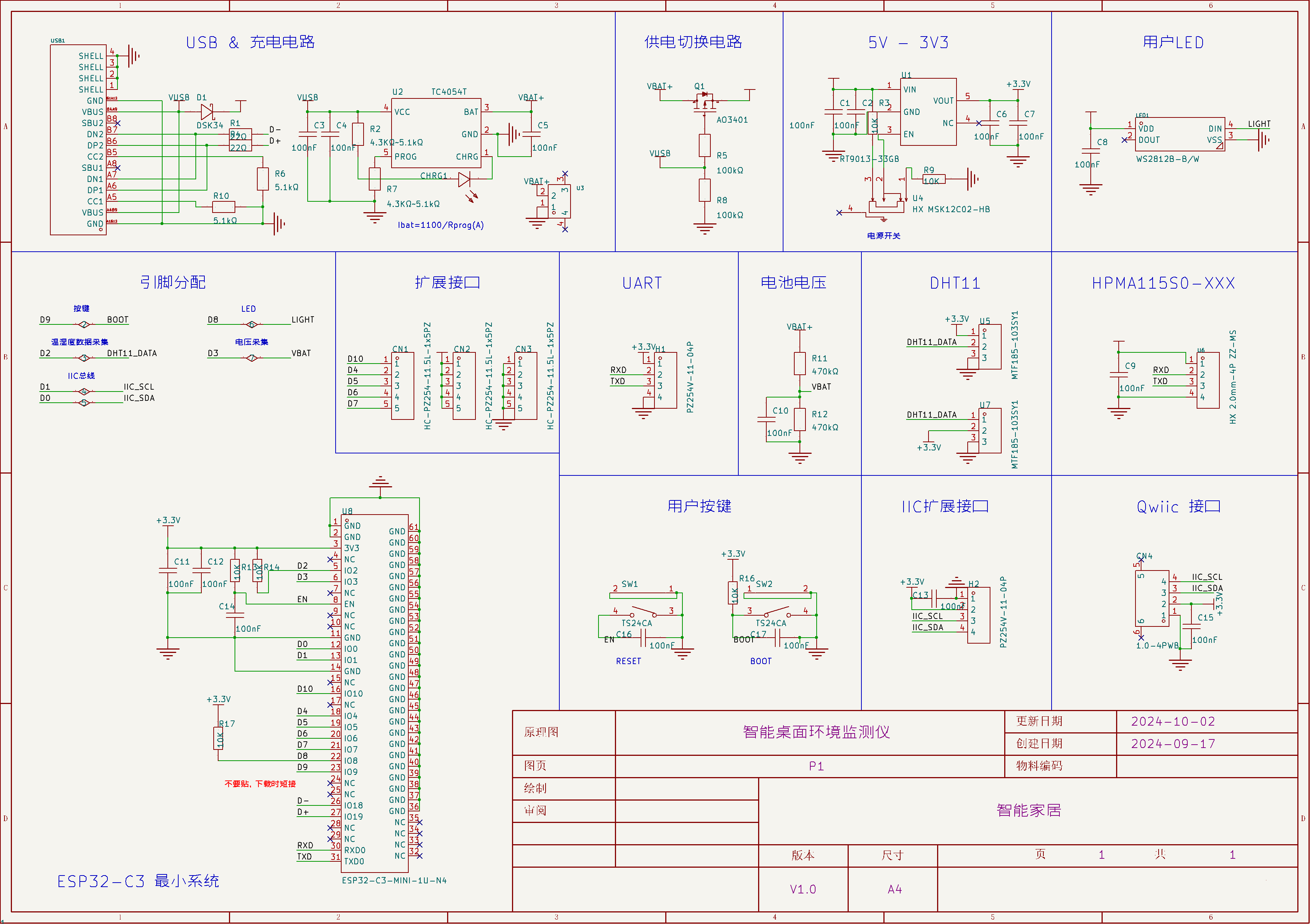
Task: Select the '5V – 3V3' section title
Action: click(908, 42)
